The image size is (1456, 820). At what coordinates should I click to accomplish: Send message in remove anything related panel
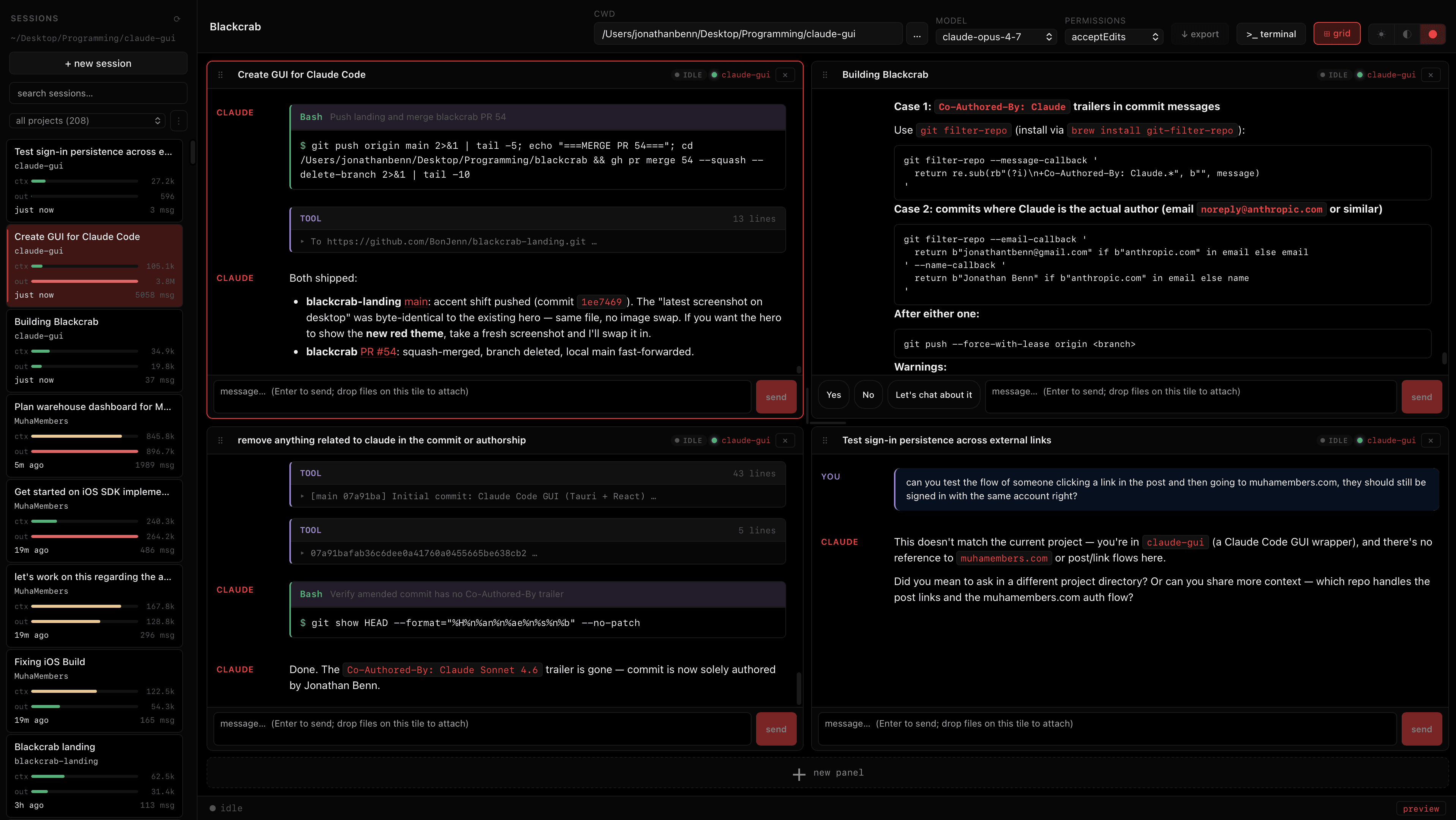coord(776,729)
